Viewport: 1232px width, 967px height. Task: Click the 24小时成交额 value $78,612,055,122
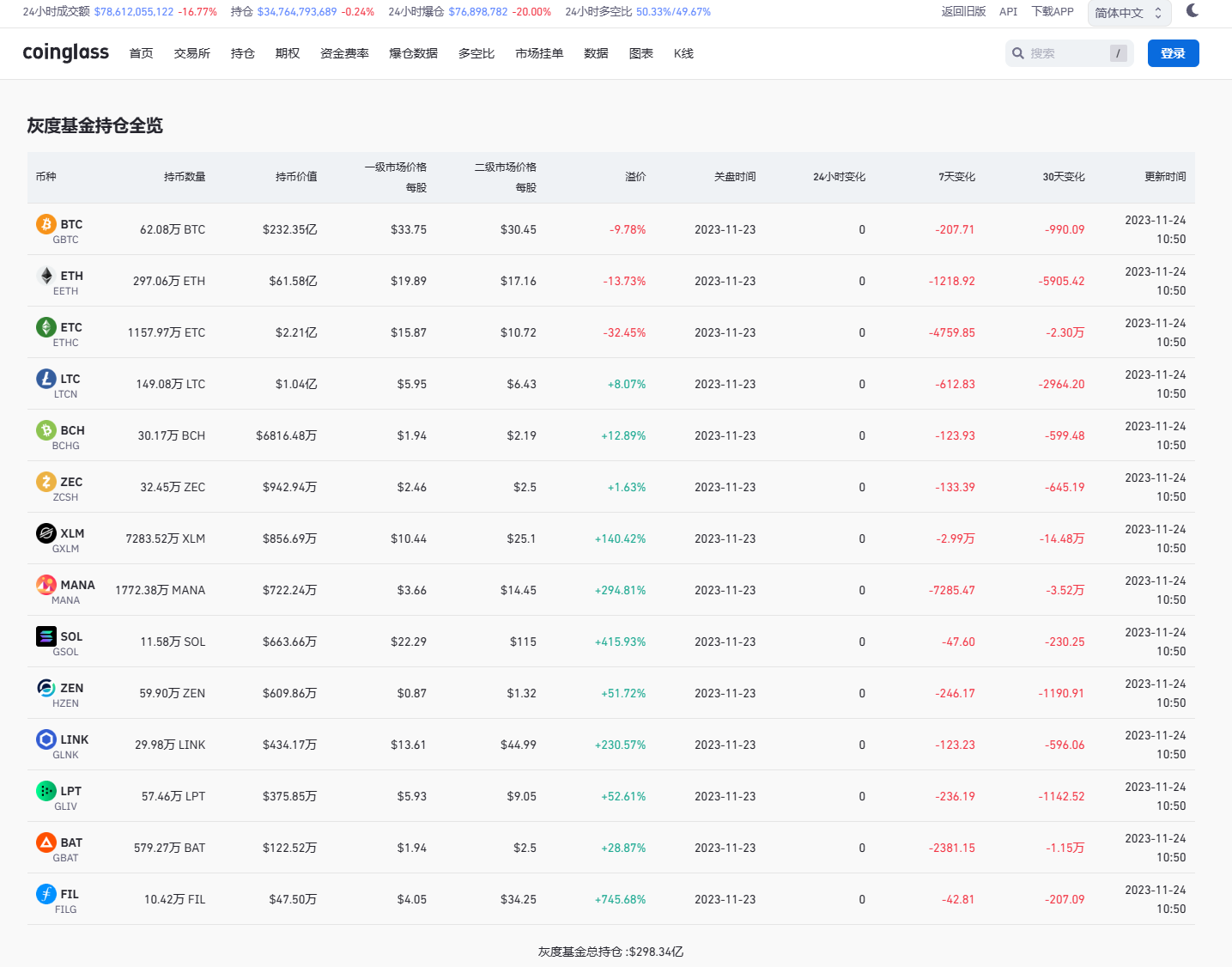(x=134, y=12)
